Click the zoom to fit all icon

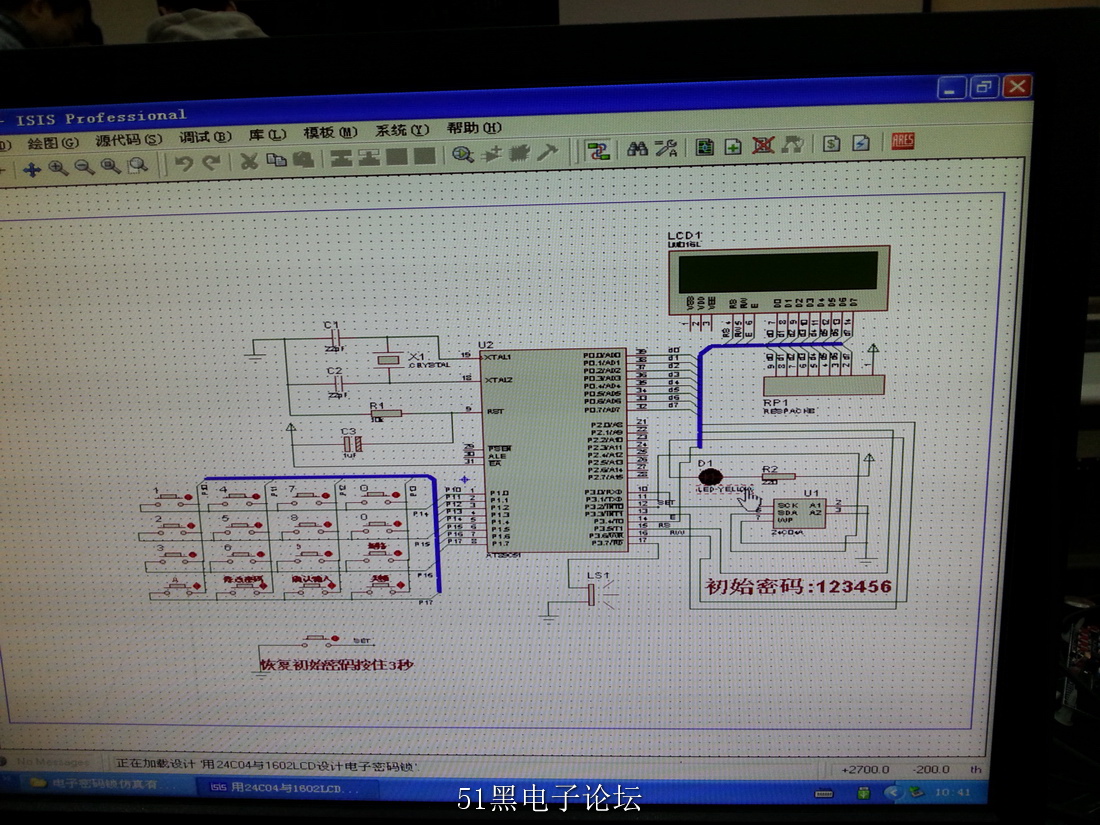[111, 166]
